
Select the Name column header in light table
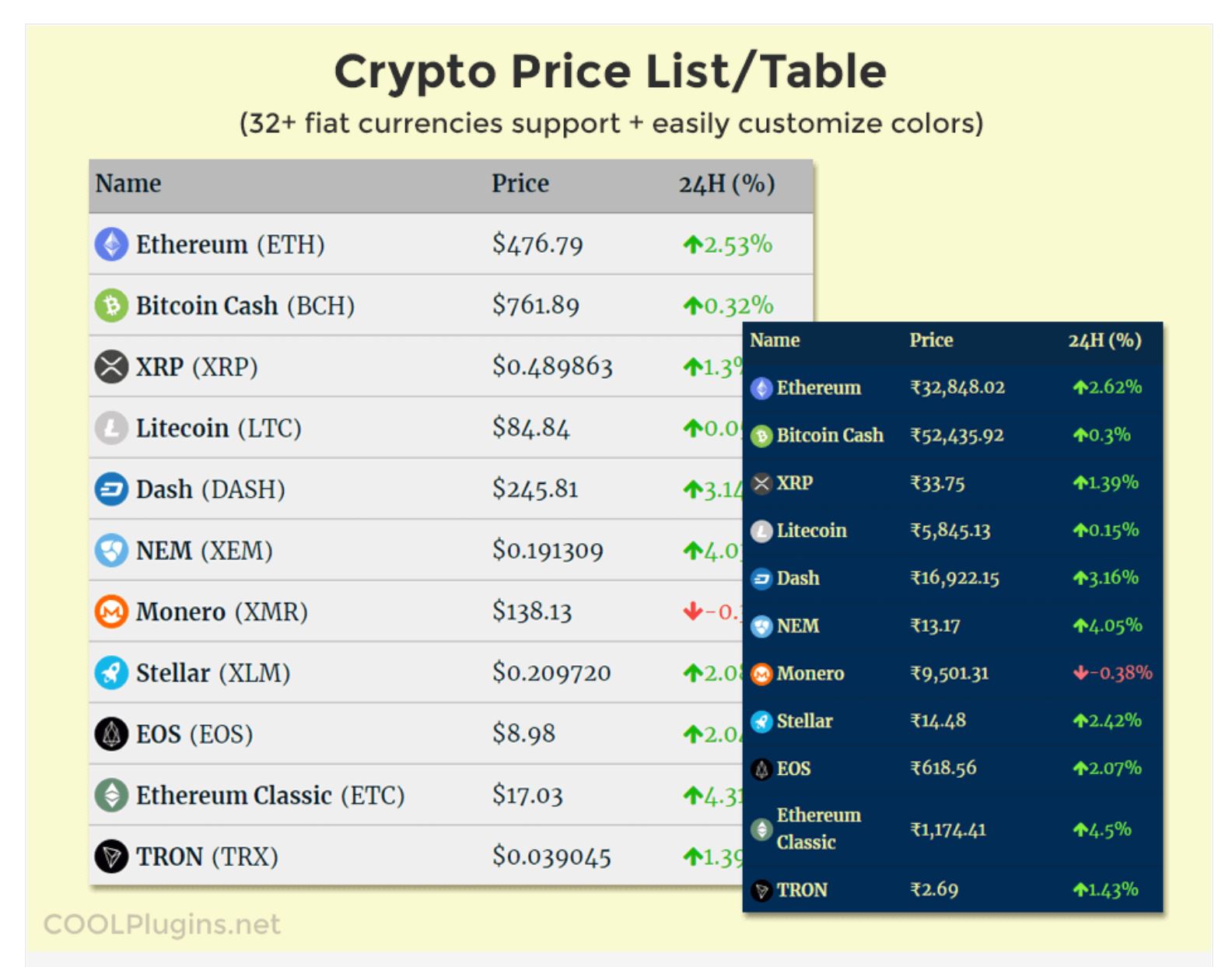[128, 184]
